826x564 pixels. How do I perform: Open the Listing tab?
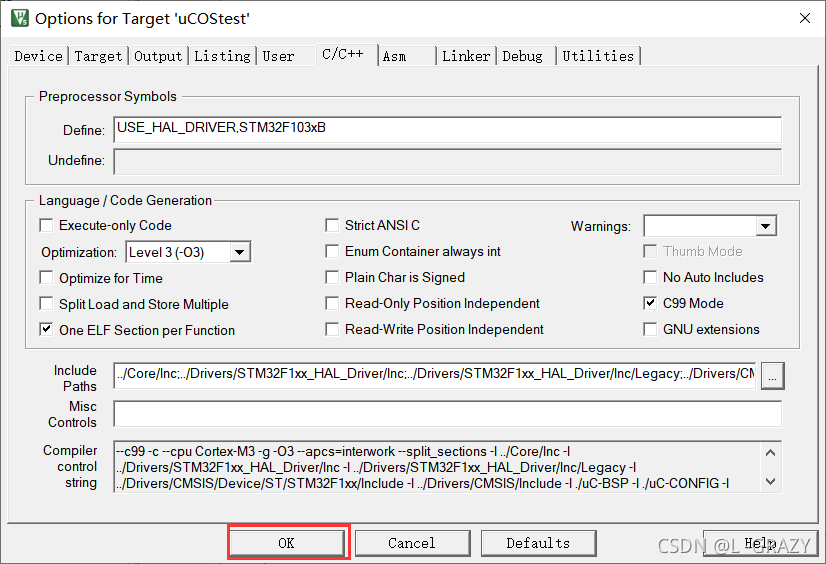[222, 56]
